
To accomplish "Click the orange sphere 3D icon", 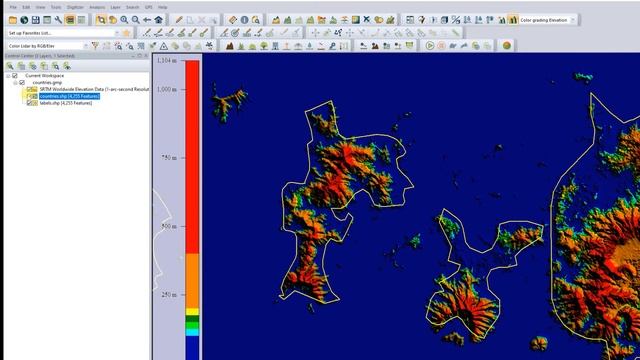I will [507, 46].
